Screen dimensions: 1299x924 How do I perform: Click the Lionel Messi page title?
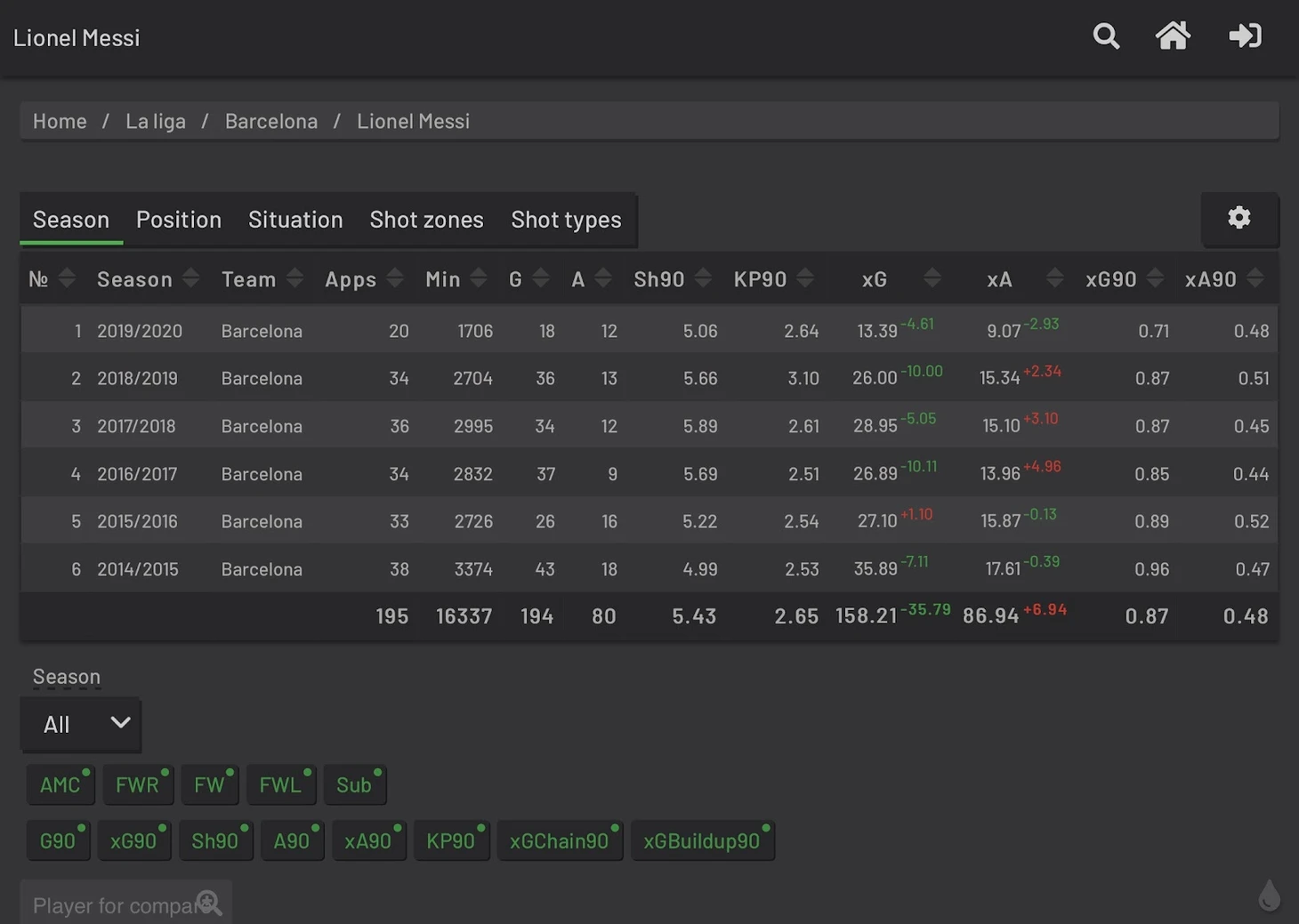click(77, 38)
